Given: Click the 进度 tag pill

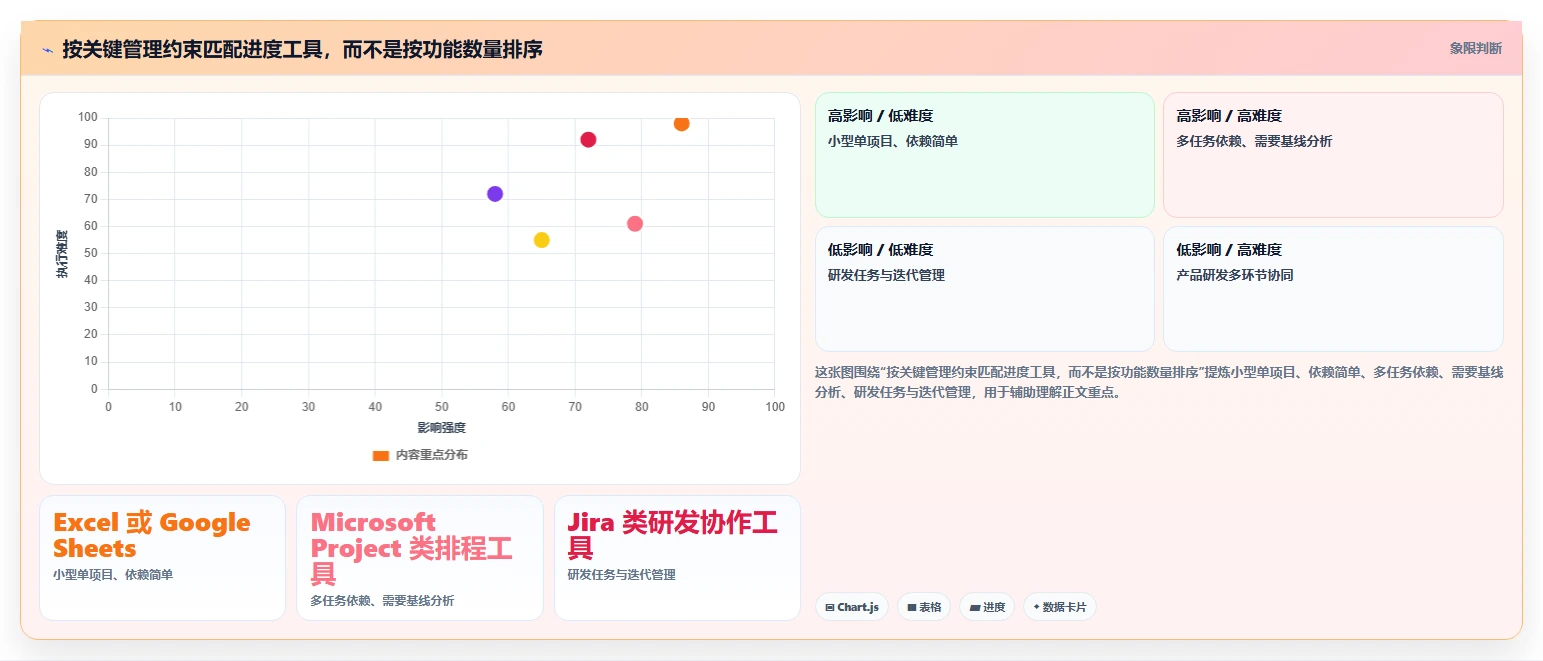Looking at the screenshot, I should [x=987, y=607].
